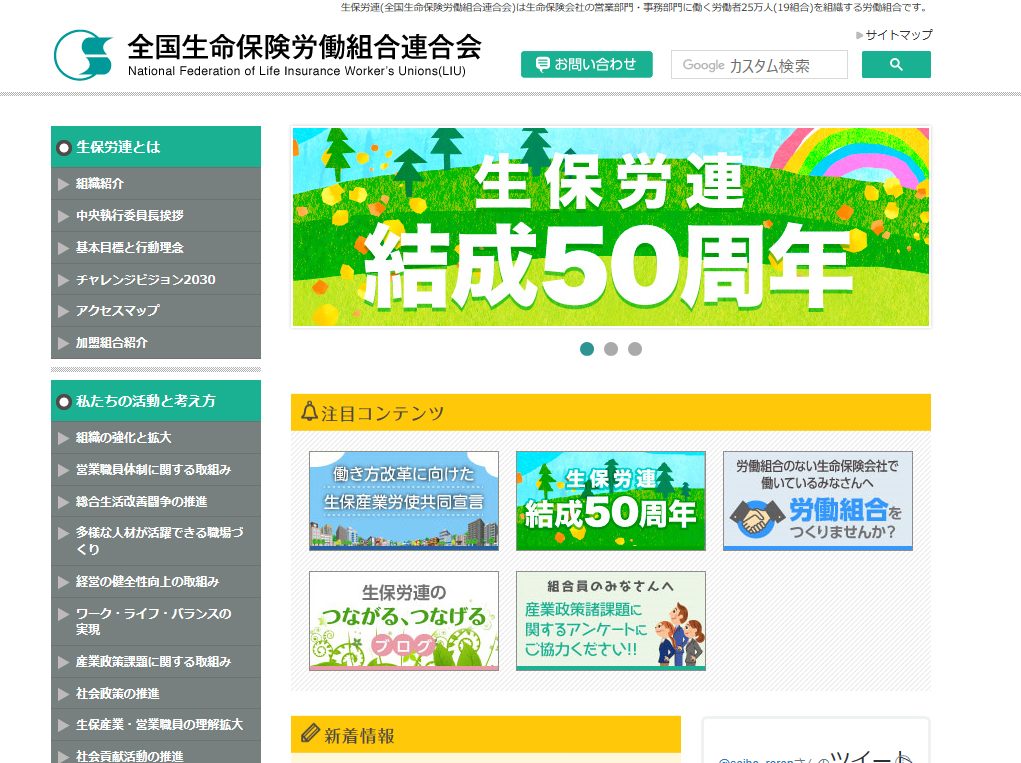The height and width of the screenshot is (763, 1021).
Task: Click the bell icon by 注目コンテンツ
Action: coord(309,411)
